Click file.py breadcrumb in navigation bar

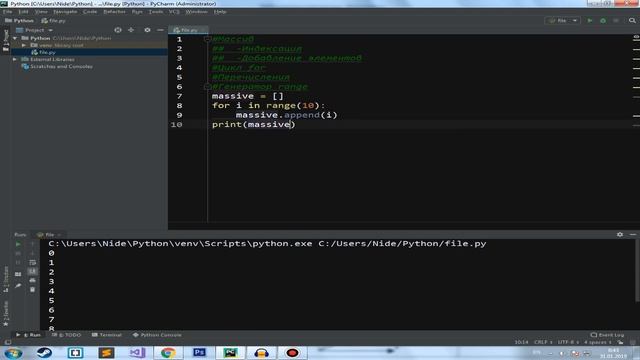point(53,20)
